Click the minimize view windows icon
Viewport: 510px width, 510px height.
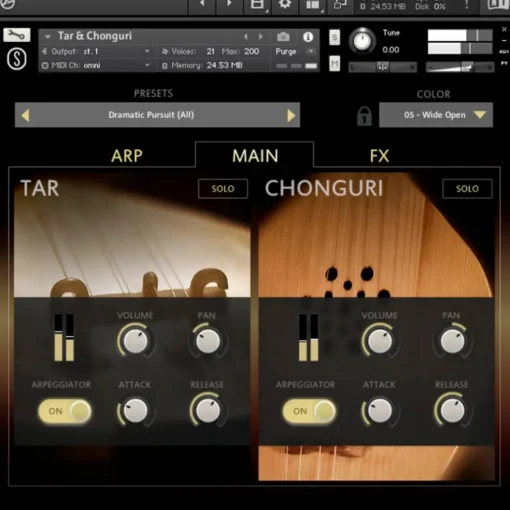click(340, 4)
